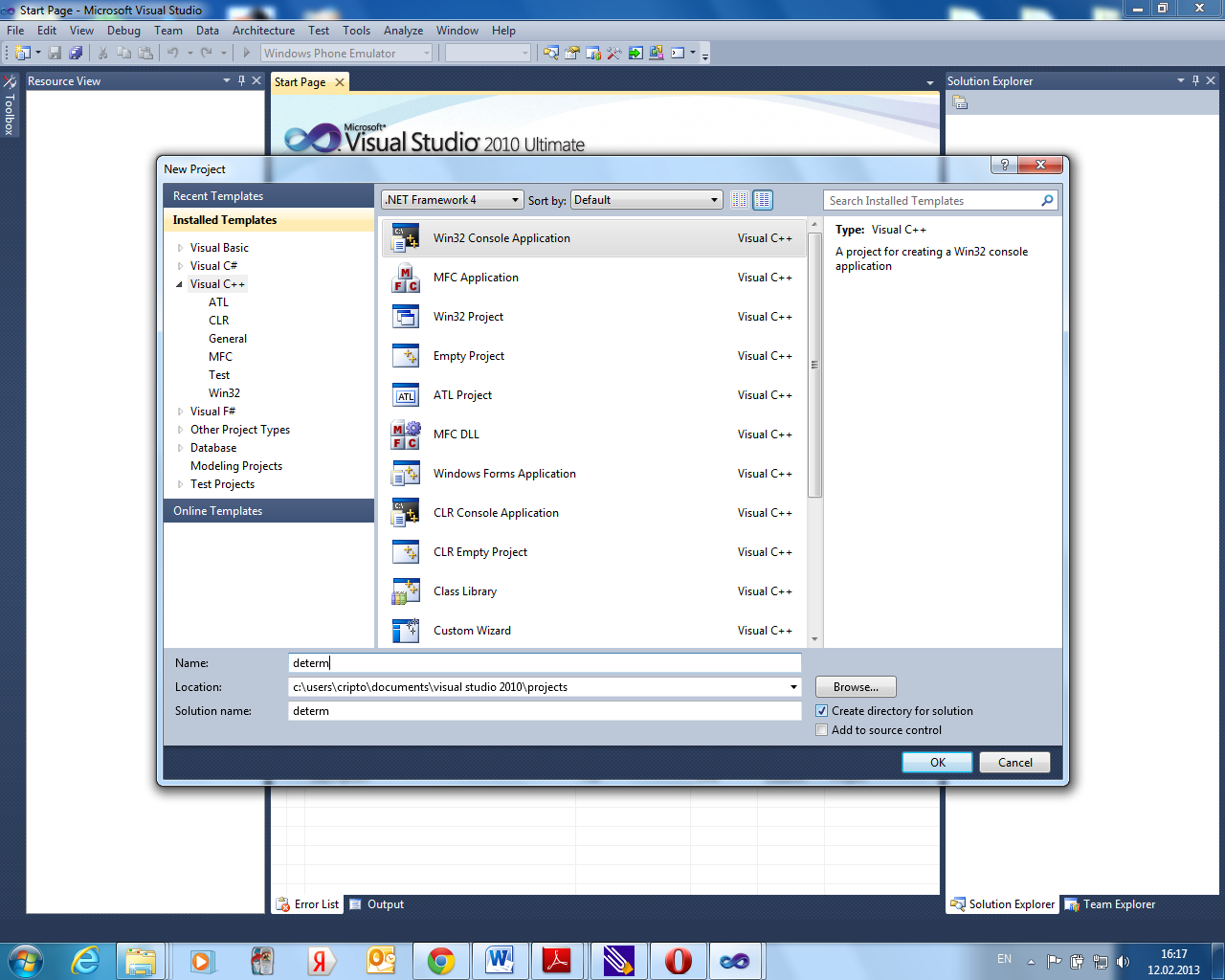Open the Toolbox wrench-hammer toolbar icon

[613, 54]
